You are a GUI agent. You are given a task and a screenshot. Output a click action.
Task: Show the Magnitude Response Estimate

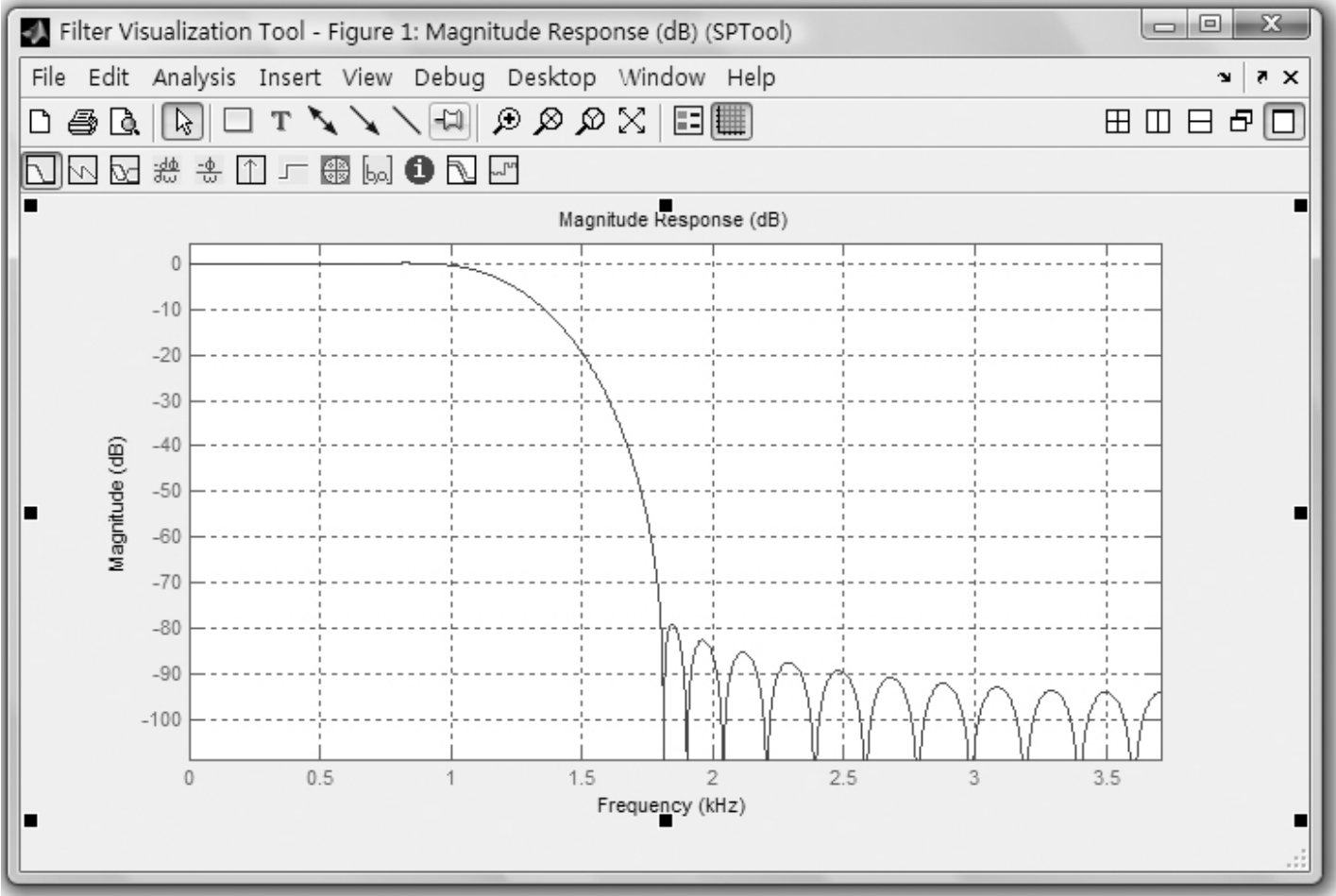[462, 171]
